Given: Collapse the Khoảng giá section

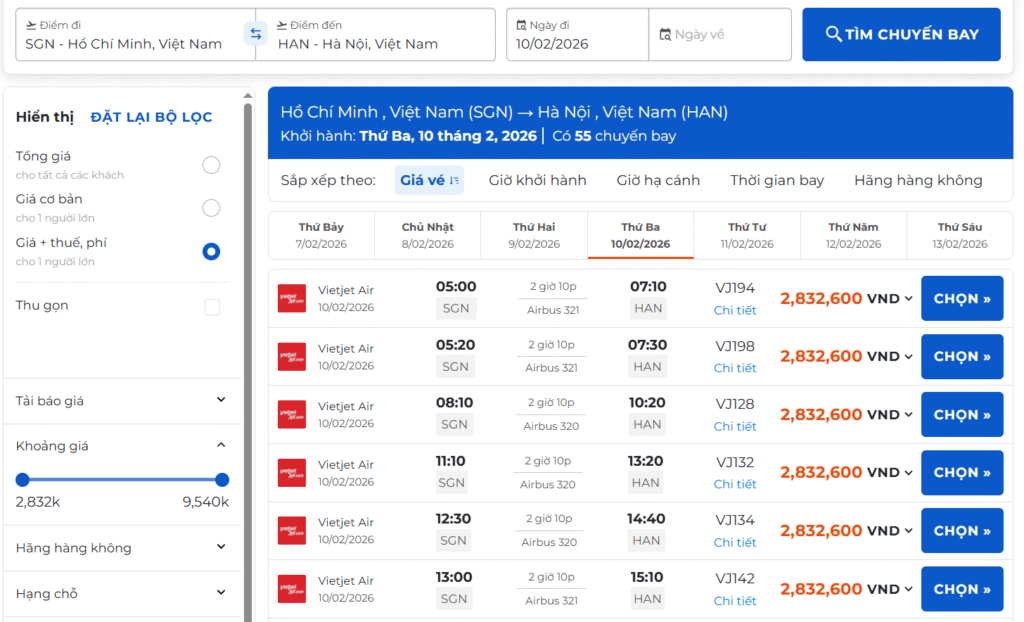Looking at the screenshot, I should coord(222,446).
